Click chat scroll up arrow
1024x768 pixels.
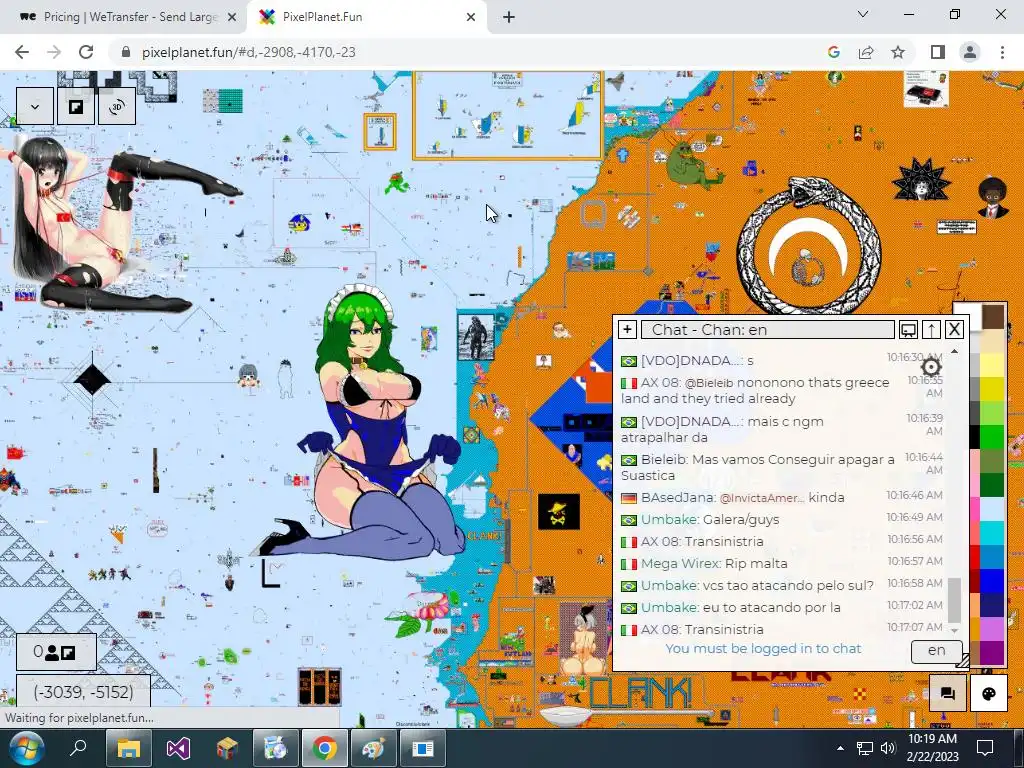(x=954, y=352)
